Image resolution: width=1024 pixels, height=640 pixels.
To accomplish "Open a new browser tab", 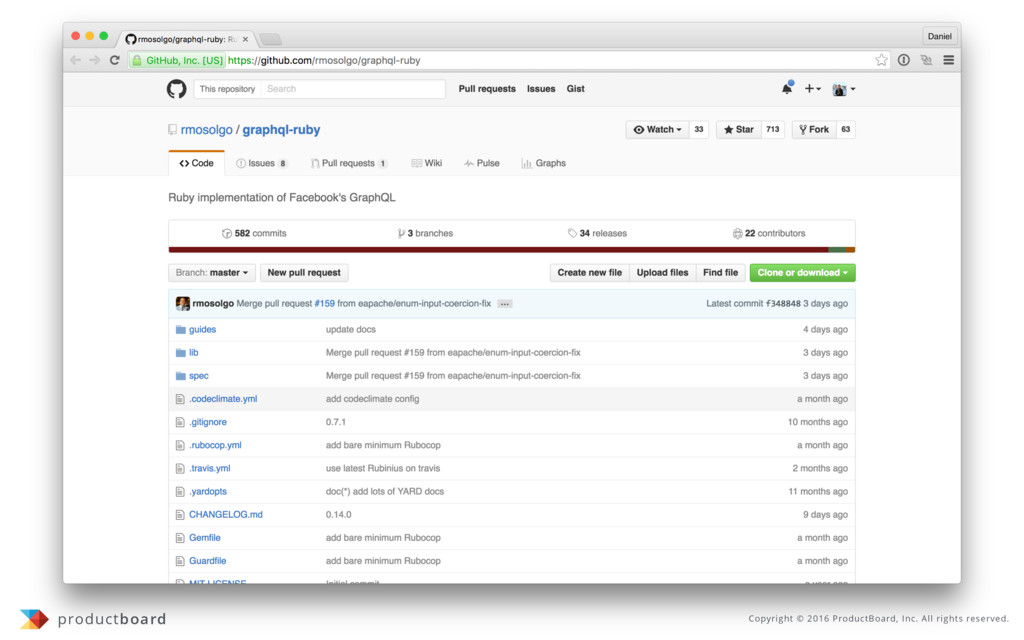I will coord(270,39).
